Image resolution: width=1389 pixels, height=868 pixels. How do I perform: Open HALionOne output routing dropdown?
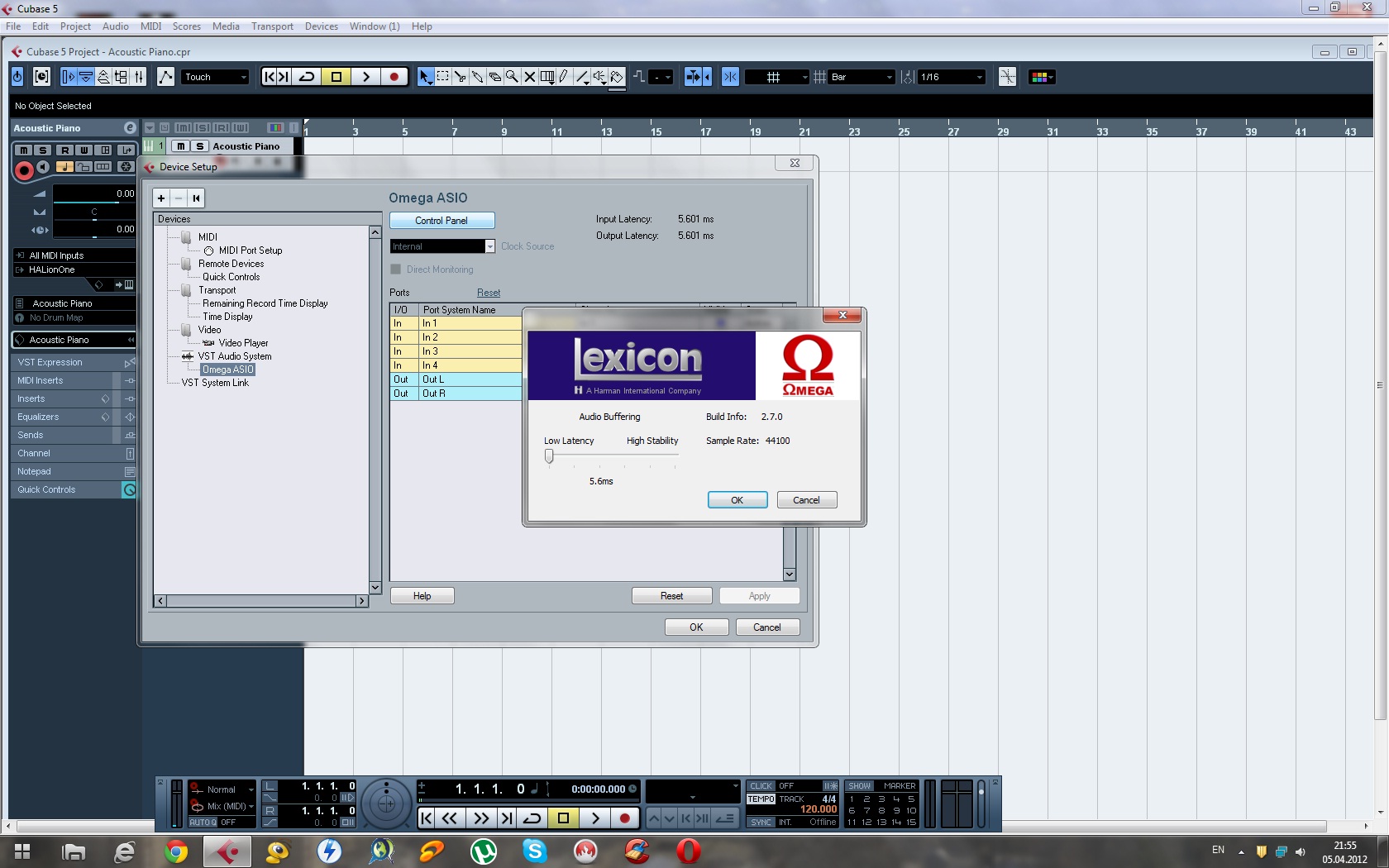click(x=74, y=269)
